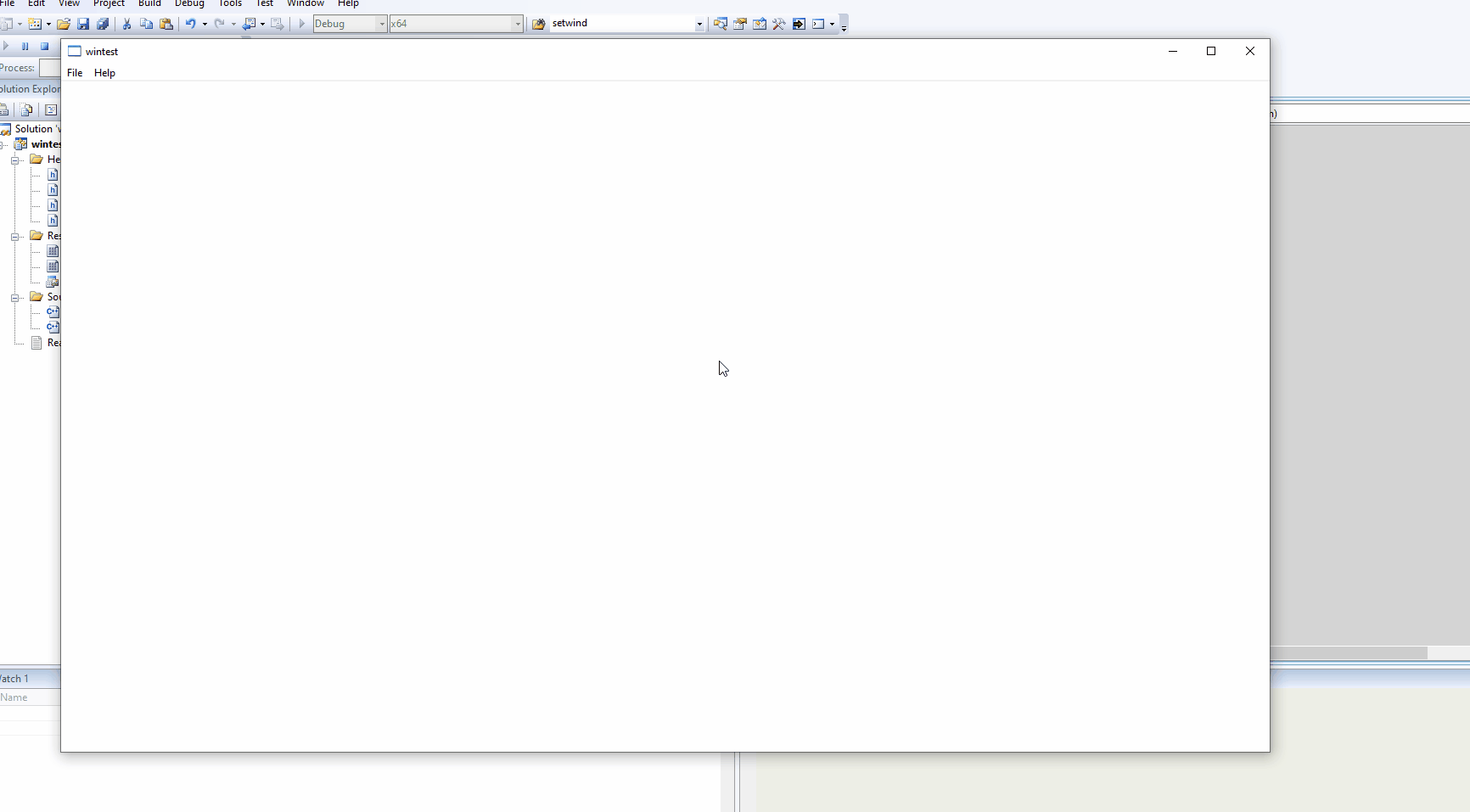
Task: Open Visual Studio's Tools menu
Action: 230,3
